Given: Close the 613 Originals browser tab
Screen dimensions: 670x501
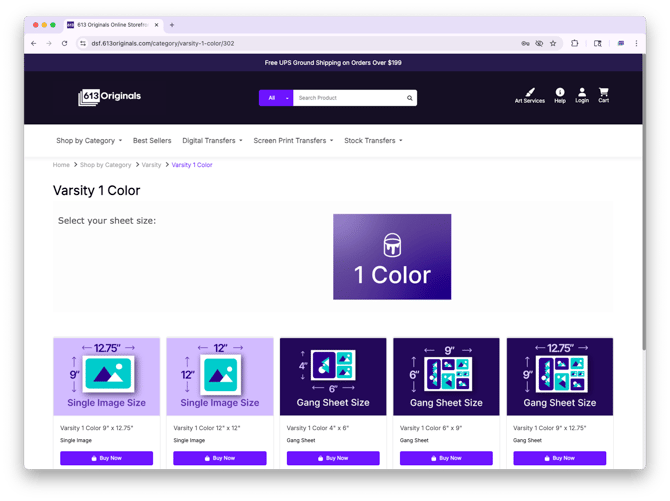Looking at the screenshot, I should [x=156, y=25].
